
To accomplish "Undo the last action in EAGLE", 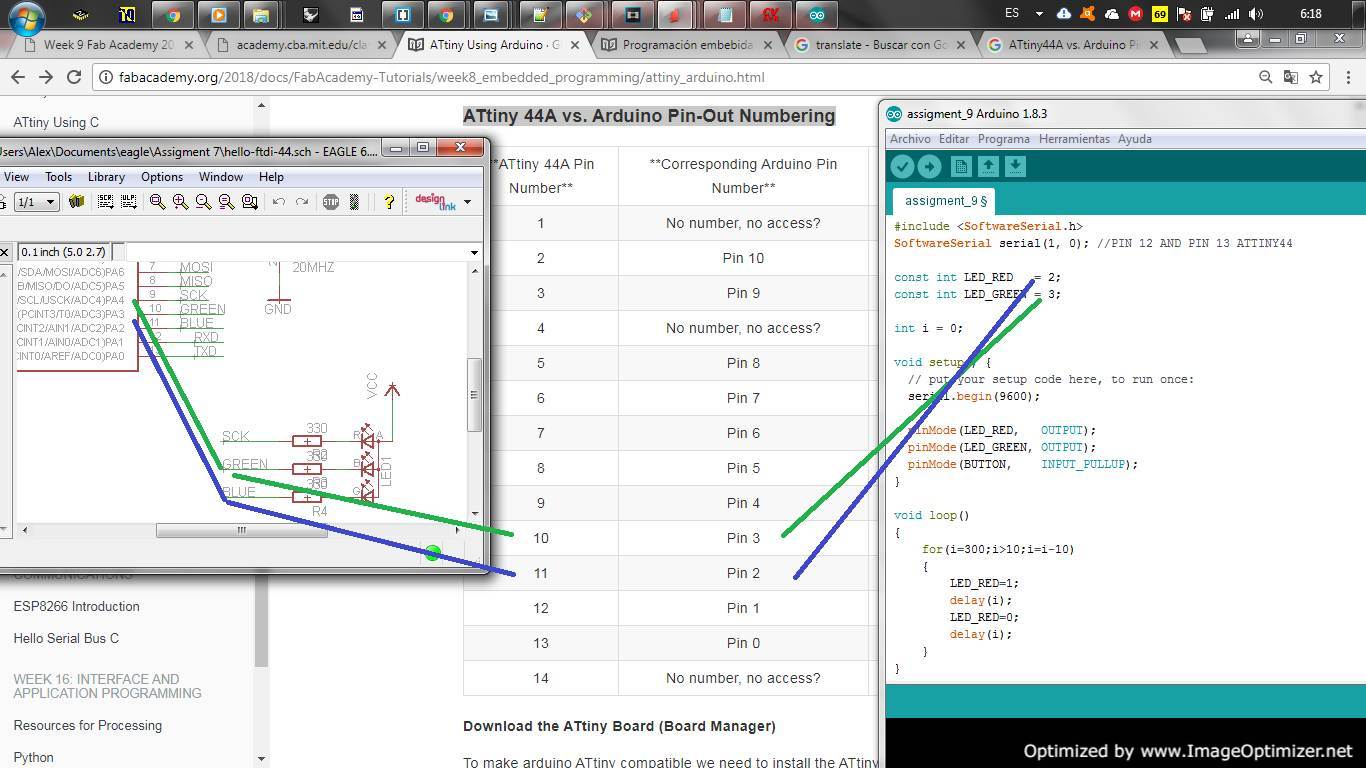I will pos(279,202).
